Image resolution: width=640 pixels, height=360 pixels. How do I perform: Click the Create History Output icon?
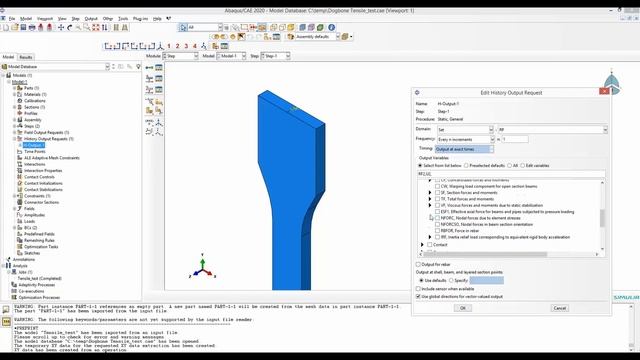[149, 89]
